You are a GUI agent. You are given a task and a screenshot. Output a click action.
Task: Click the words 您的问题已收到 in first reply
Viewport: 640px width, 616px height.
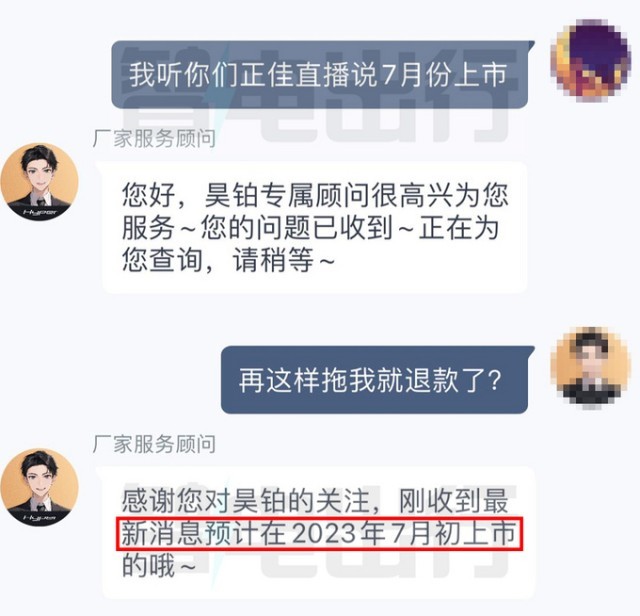[296, 227]
